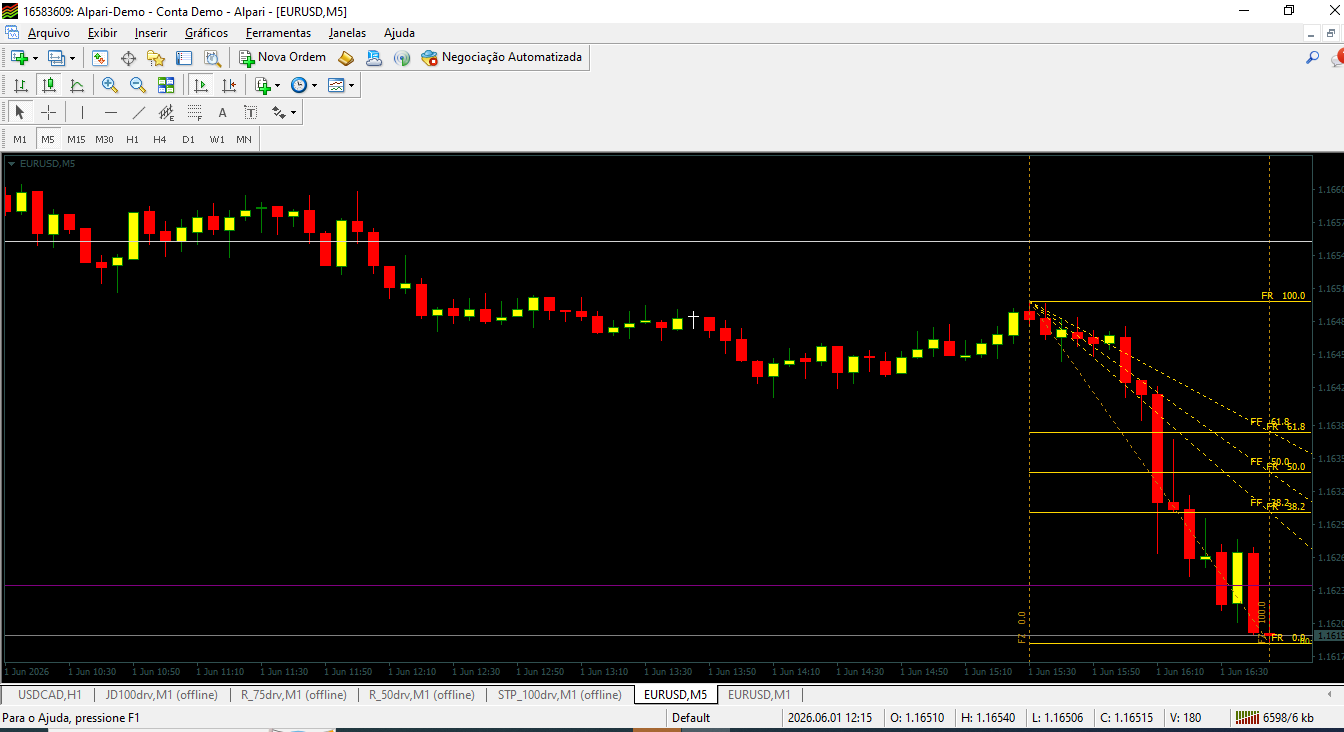Image resolution: width=1344 pixels, height=732 pixels.
Task: Click the Zoom Out magnifier icon
Action: click(138, 85)
